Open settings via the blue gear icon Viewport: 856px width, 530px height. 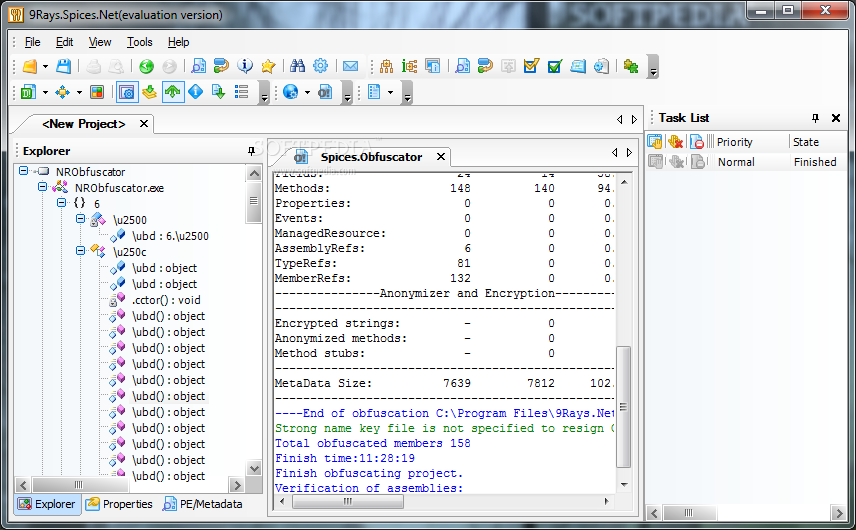(x=320, y=67)
